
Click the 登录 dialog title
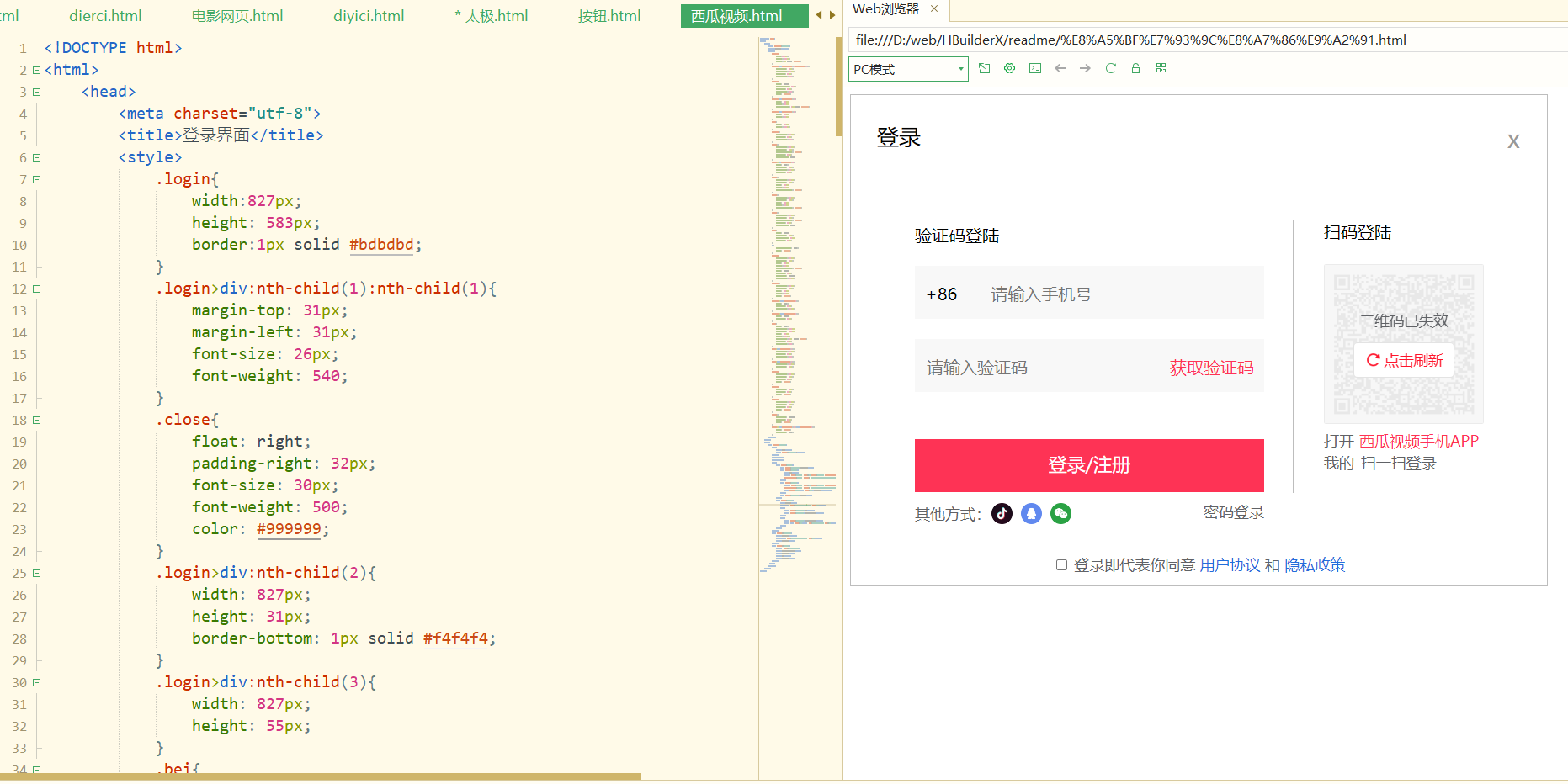[x=899, y=138]
